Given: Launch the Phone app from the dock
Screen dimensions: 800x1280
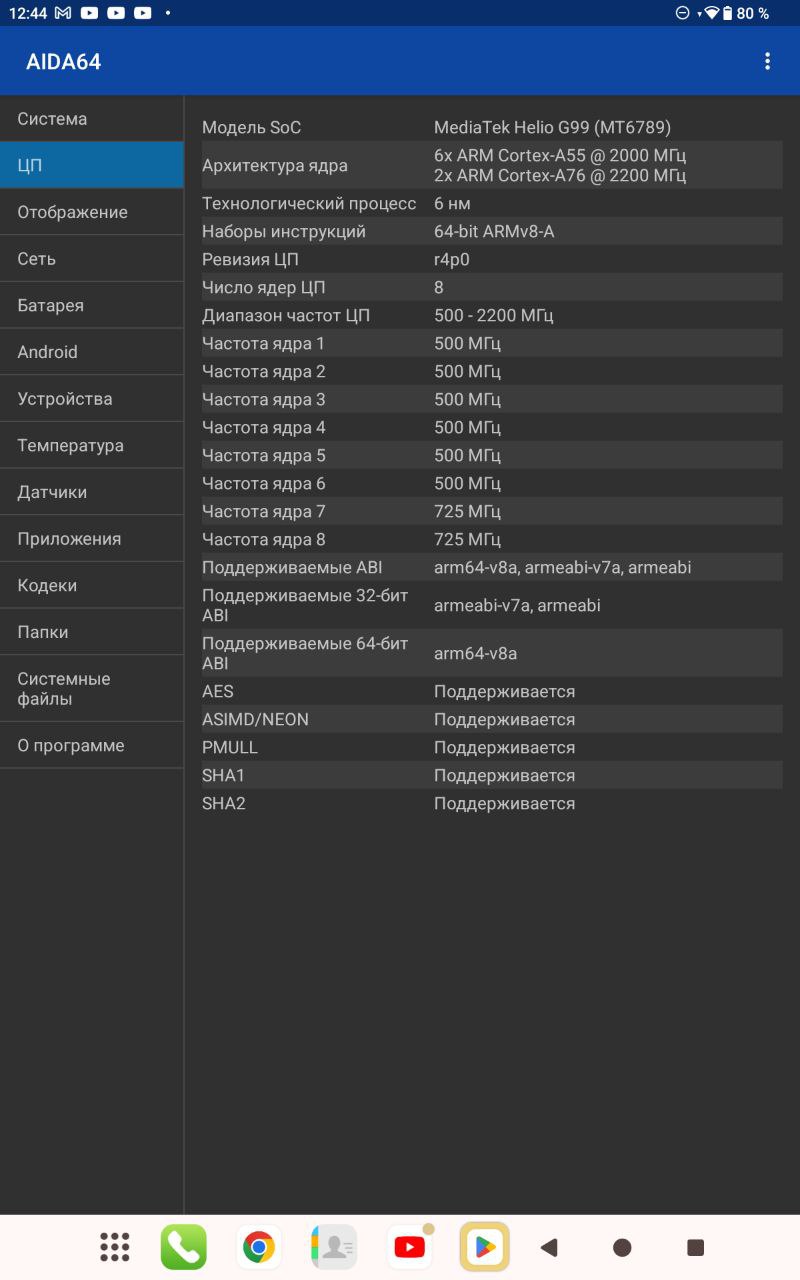Looking at the screenshot, I should coord(184,1247).
